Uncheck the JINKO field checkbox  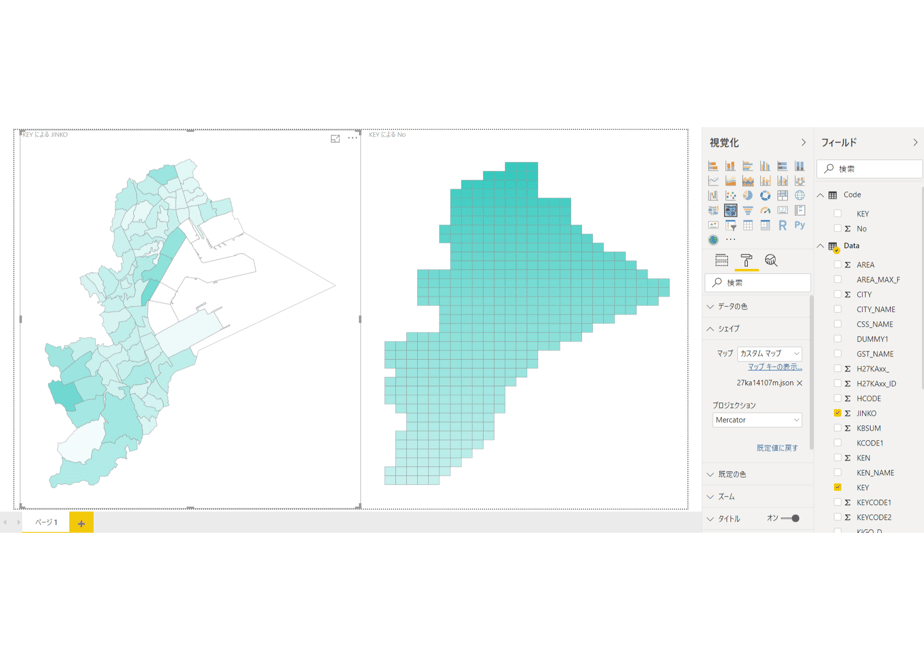click(837, 413)
